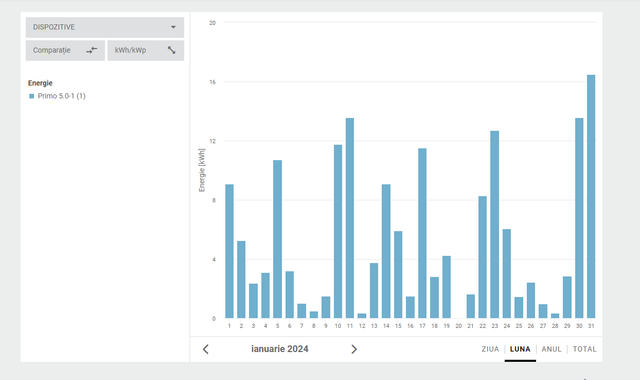
Task: Click the bar for day 18
Action: pyautogui.click(x=434, y=298)
